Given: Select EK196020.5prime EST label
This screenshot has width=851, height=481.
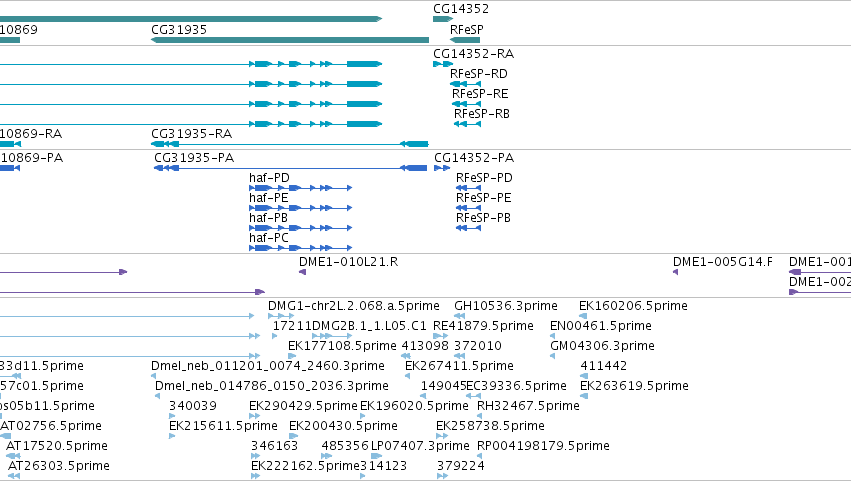Looking at the screenshot, I should [414, 407].
